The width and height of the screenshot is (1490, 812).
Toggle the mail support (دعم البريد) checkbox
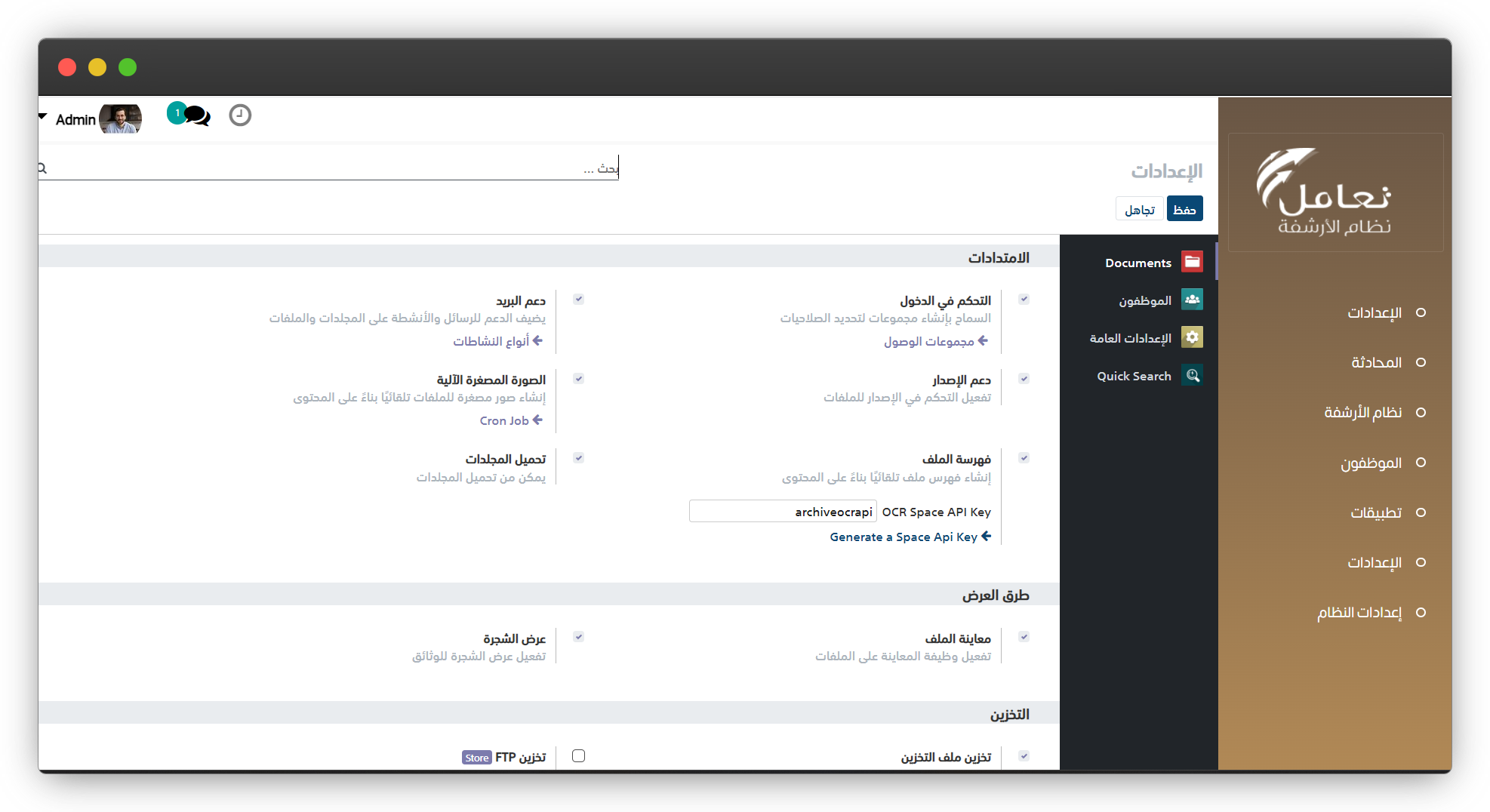pos(578,300)
